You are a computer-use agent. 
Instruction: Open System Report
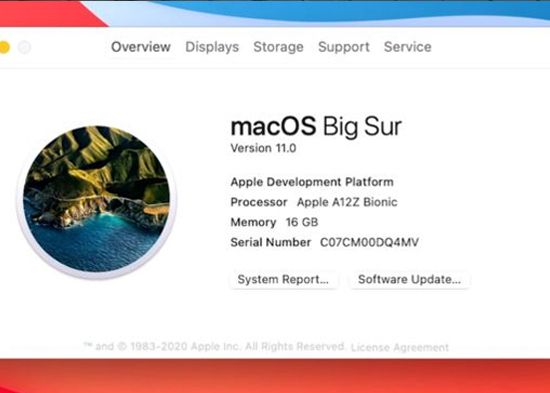(283, 280)
